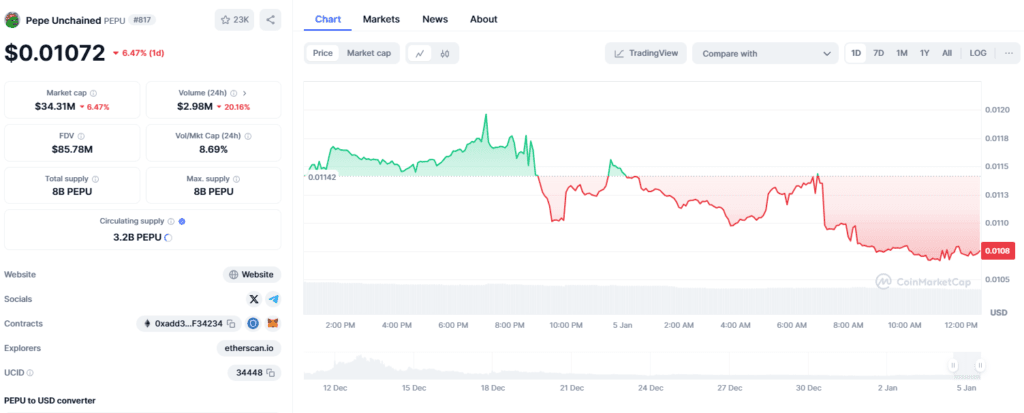Toggle LOG scale on the chart

(978, 54)
